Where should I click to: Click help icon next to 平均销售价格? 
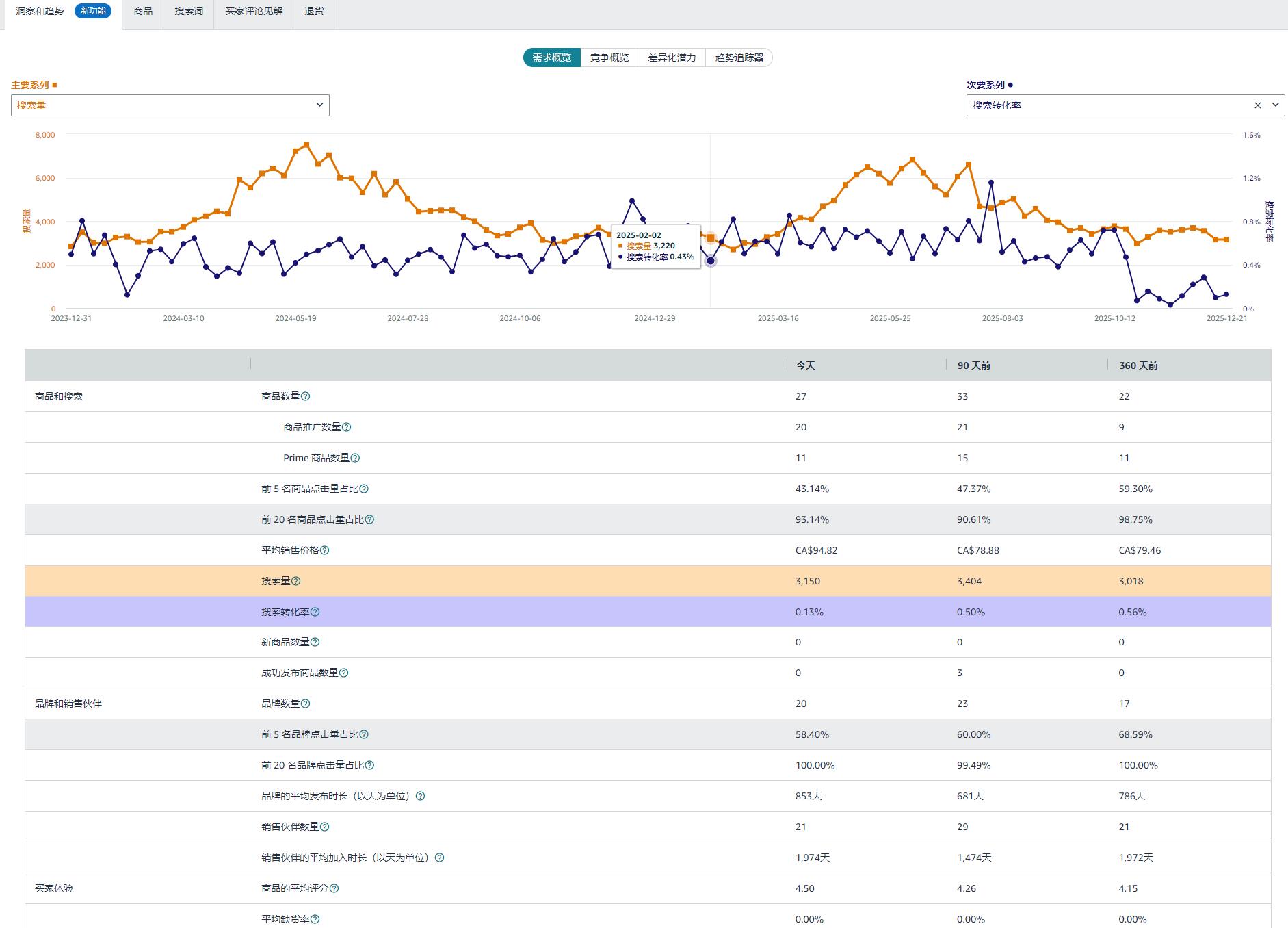click(325, 550)
